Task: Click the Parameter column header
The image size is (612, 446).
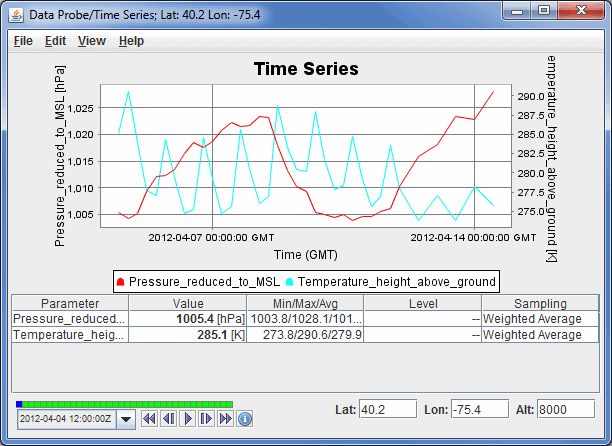Action: coord(70,303)
